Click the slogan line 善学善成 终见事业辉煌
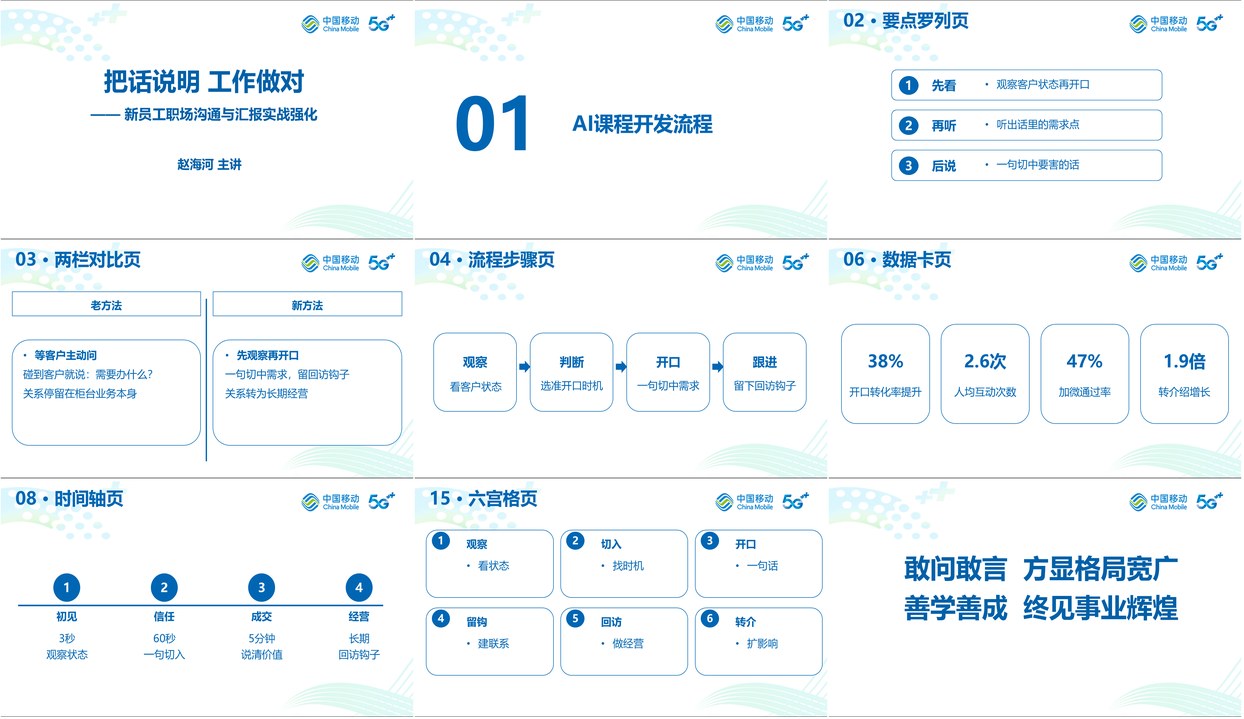1244x719 pixels. point(1041,608)
